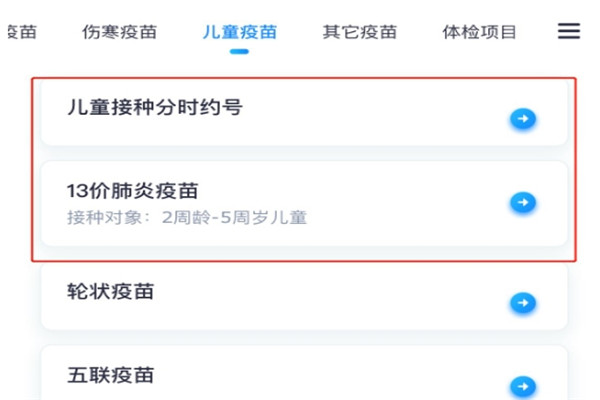The image size is (600, 400).
Task: Switch to the 其它疫苗 tab
Action: pos(360,32)
